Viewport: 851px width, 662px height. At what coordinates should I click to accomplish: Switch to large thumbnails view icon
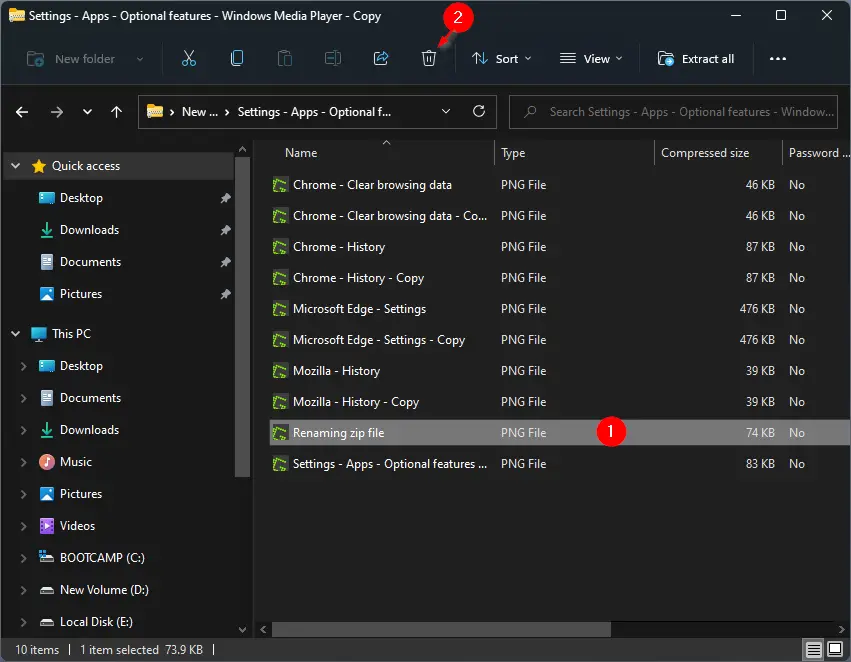click(835, 649)
